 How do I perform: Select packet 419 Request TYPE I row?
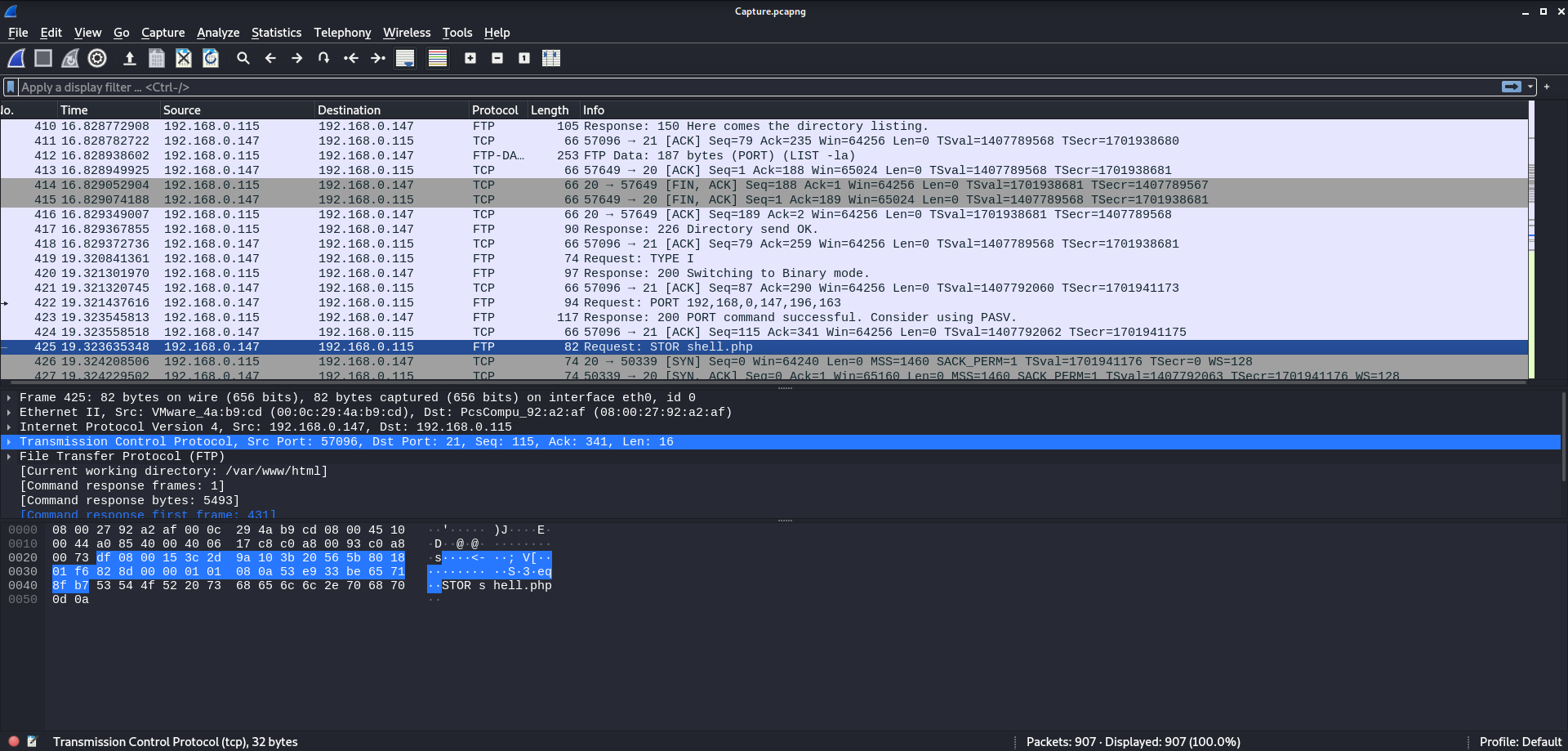point(764,258)
